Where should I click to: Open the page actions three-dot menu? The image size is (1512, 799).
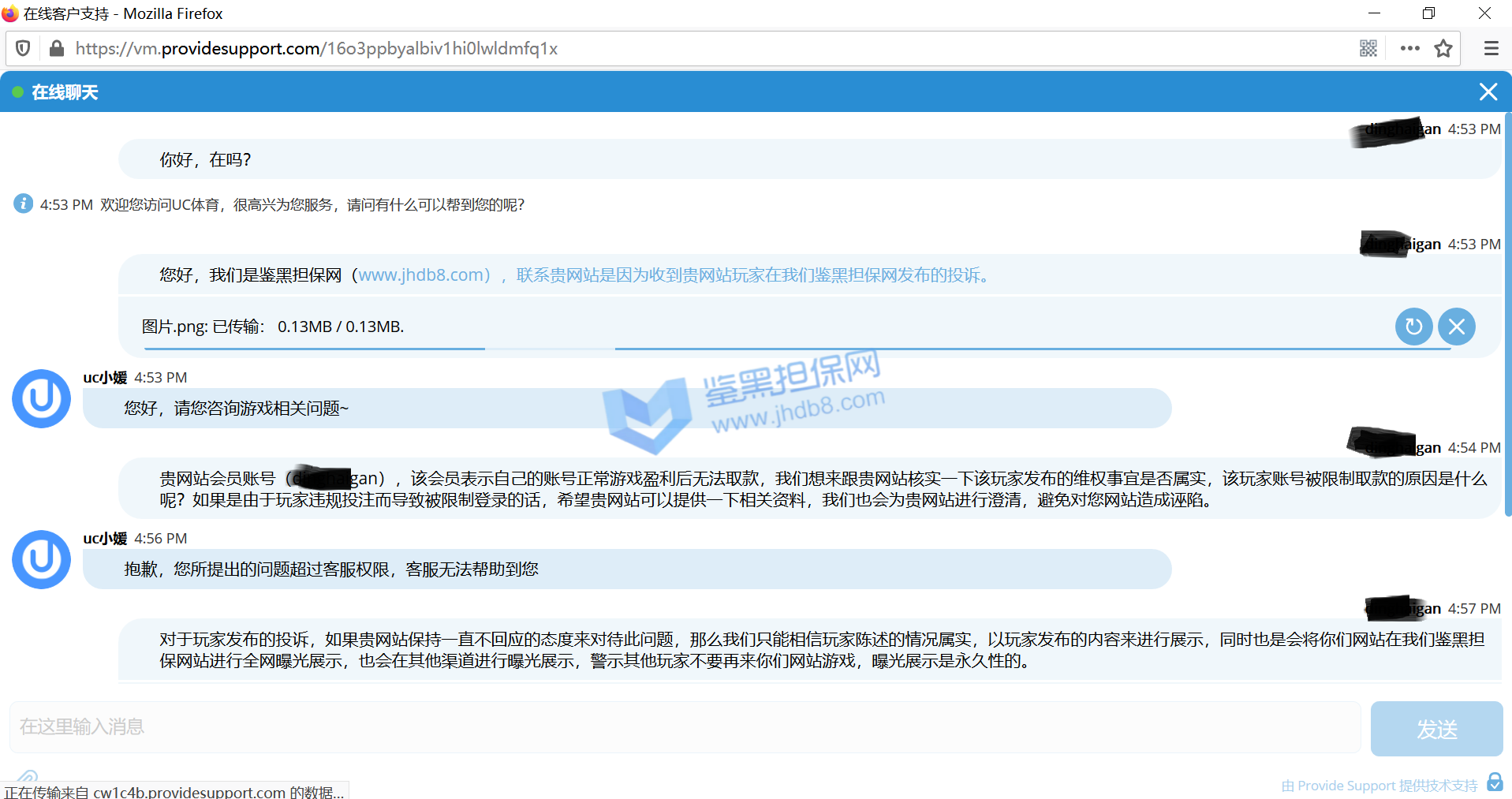pyautogui.click(x=1409, y=49)
